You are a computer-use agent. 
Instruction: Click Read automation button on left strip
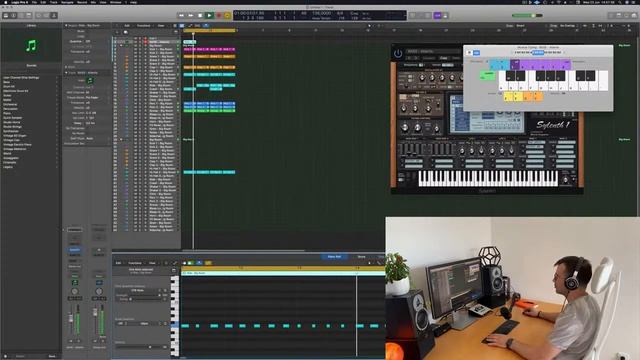[x=75, y=276]
